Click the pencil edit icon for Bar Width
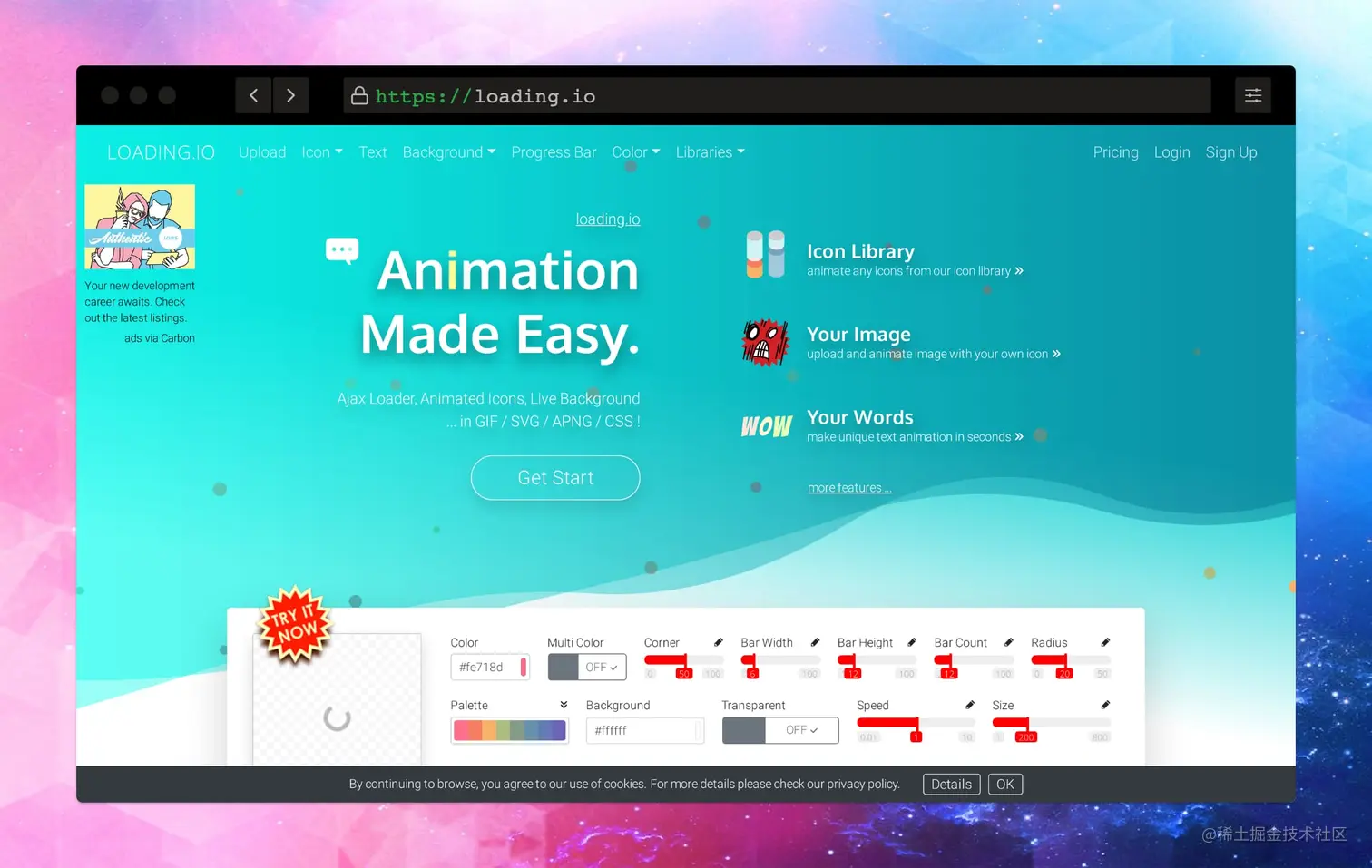Viewport: 1372px width, 868px height. [x=815, y=642]
